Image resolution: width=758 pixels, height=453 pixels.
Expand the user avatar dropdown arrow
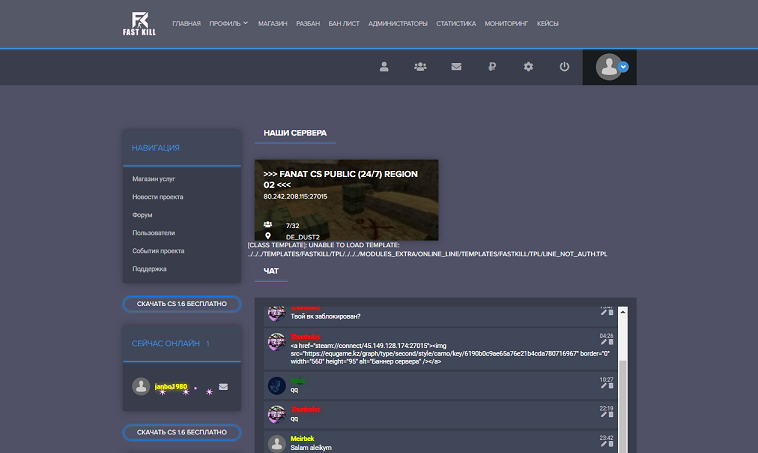point(623,67)
